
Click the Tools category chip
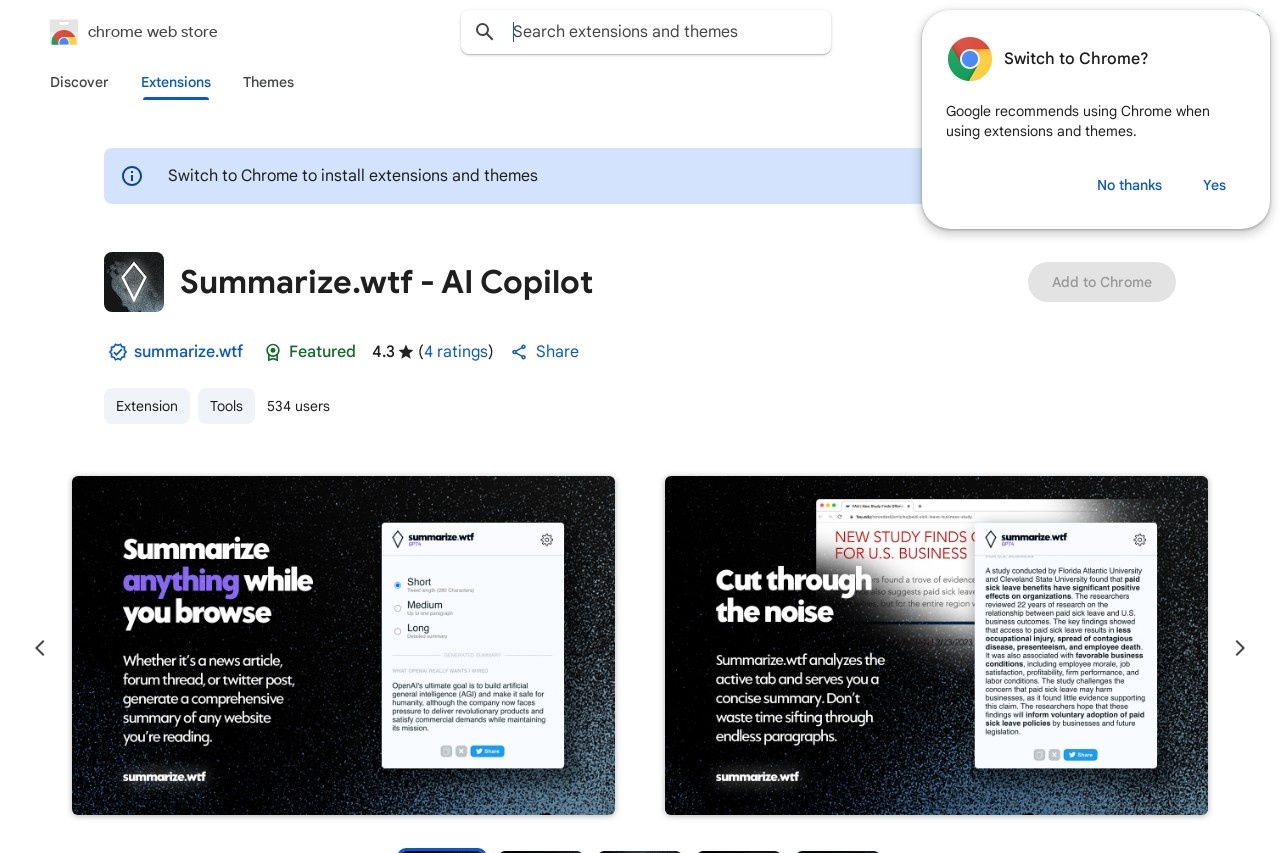[226, 406]
